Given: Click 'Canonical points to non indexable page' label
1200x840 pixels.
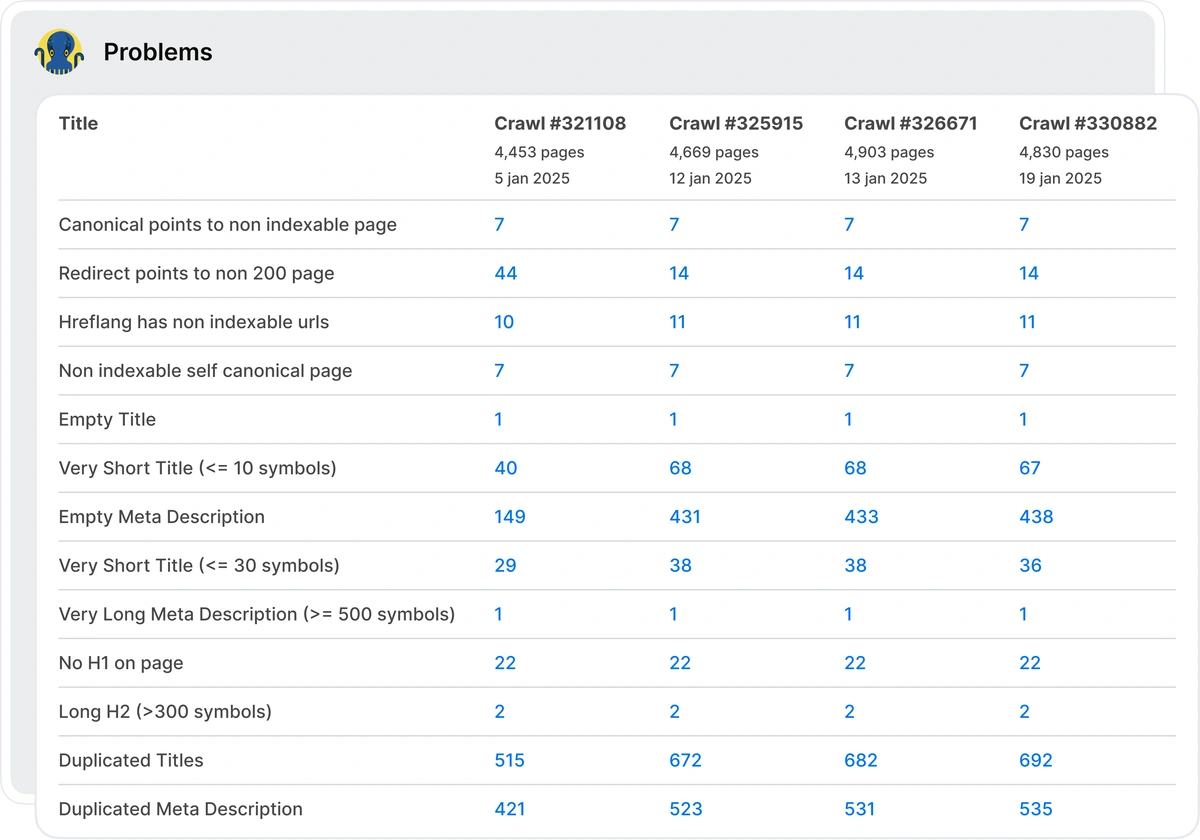Looking at the screenshot, I should click(227, 225).
